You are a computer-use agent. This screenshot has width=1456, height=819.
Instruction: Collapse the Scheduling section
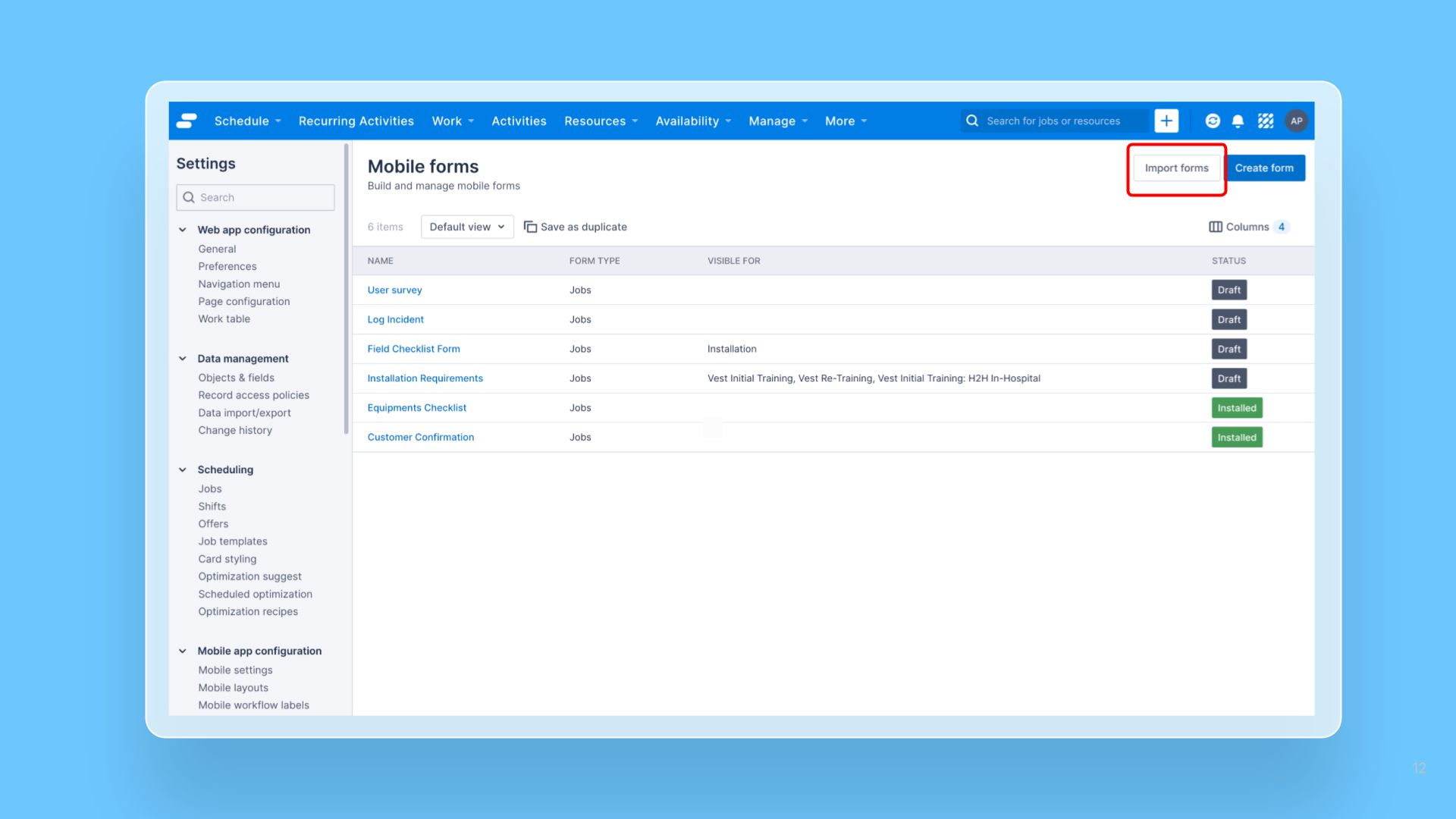tap(183, 469)
